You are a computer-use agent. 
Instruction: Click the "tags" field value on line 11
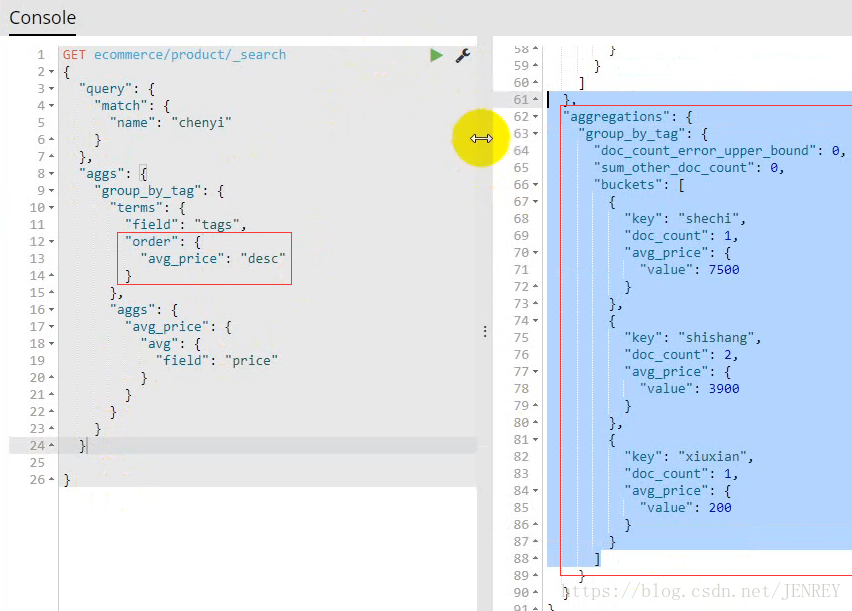coord(217,225)
